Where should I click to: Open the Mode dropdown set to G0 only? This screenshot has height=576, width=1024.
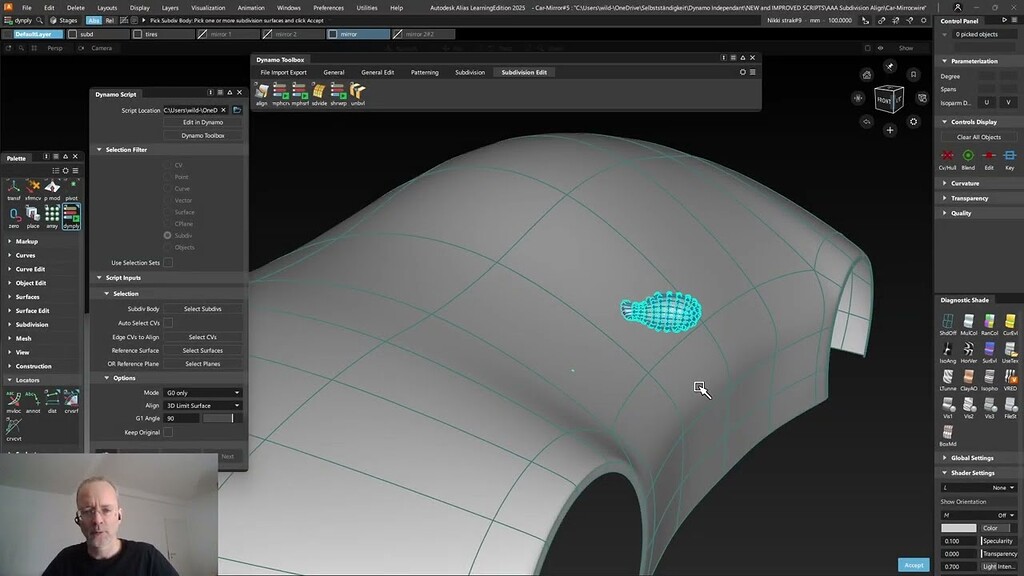click(x=203, y=393)
